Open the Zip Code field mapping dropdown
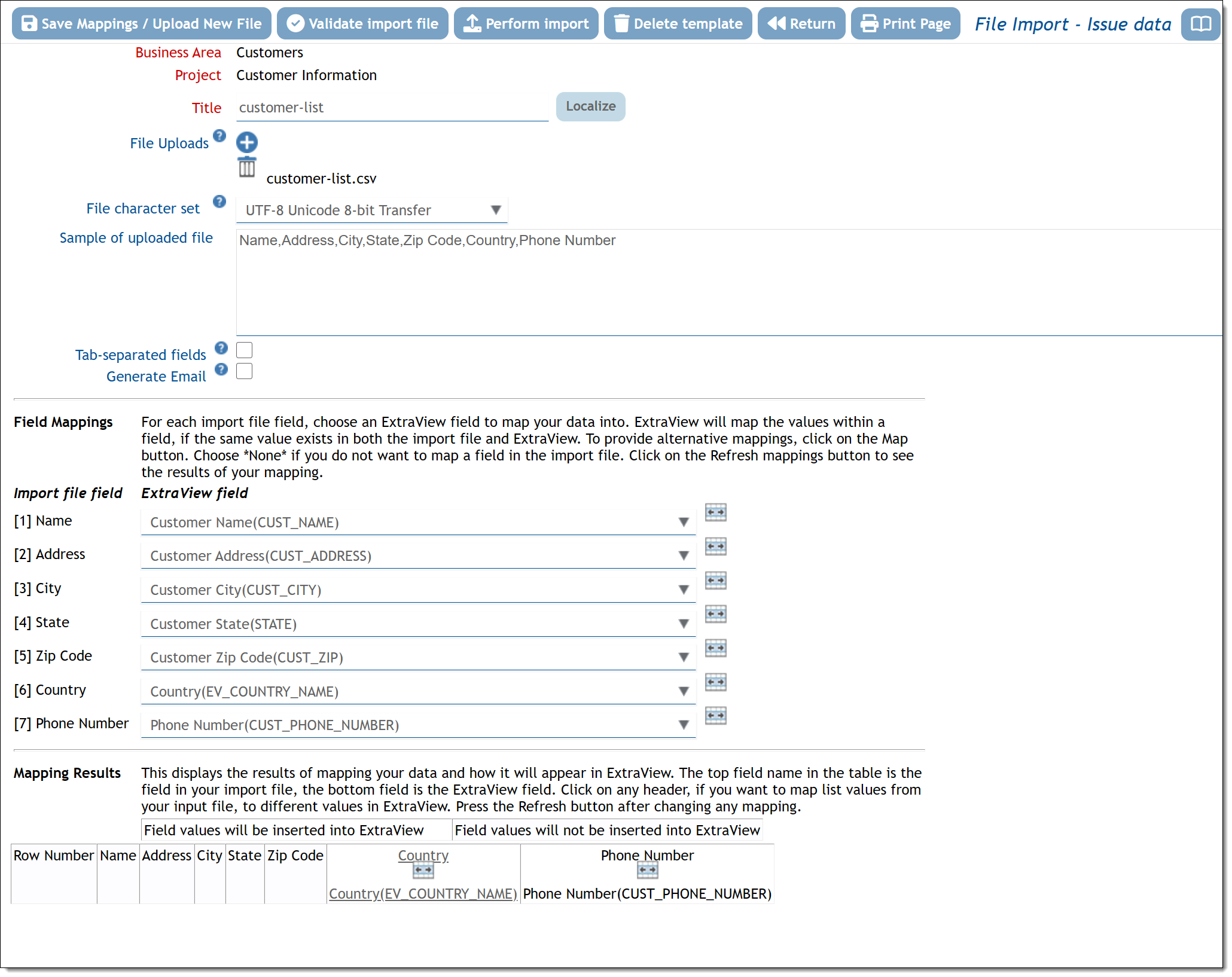 (418, 658)
